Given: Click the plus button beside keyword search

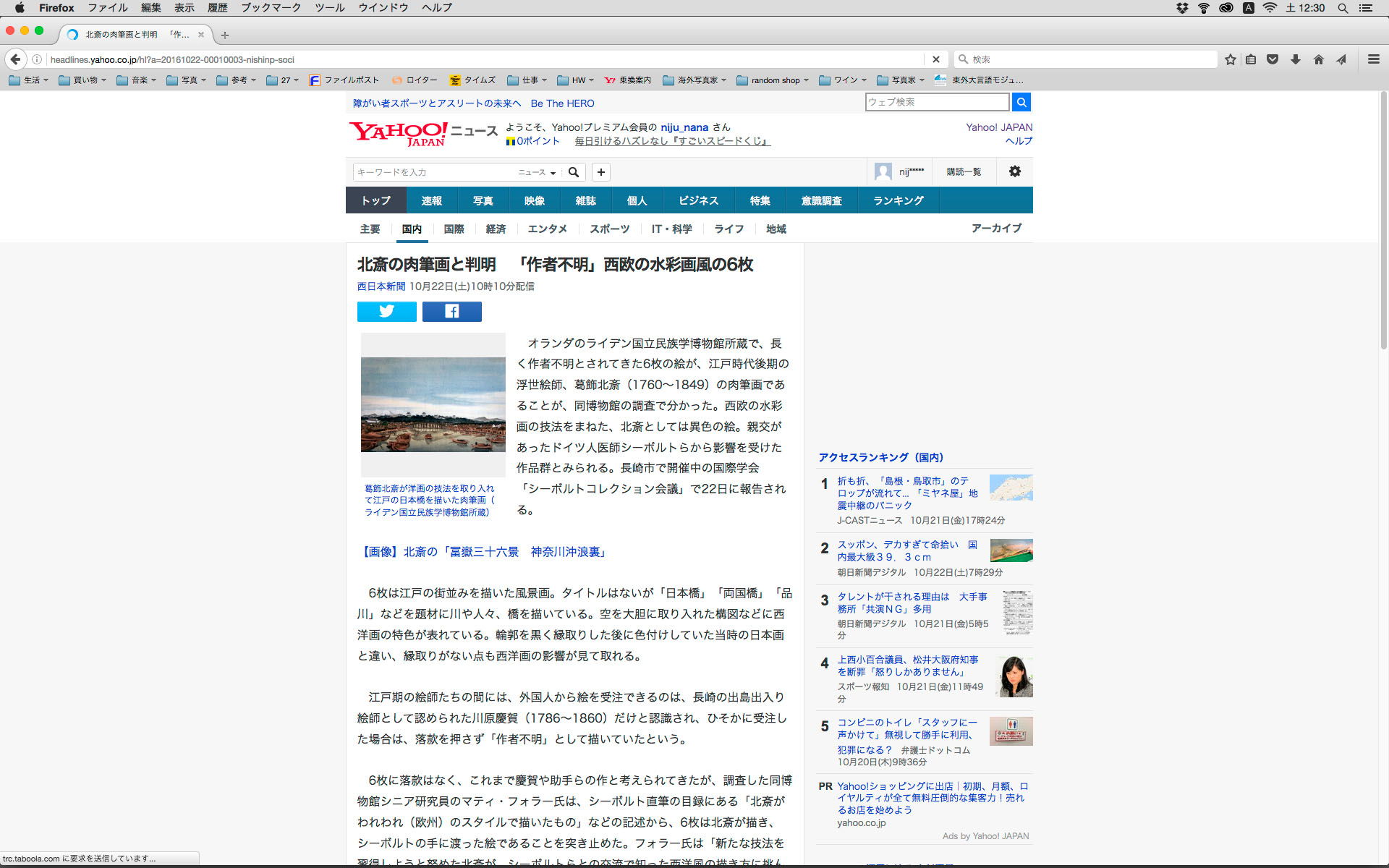Looking at the screenshot, I should (x=600, y=172).
